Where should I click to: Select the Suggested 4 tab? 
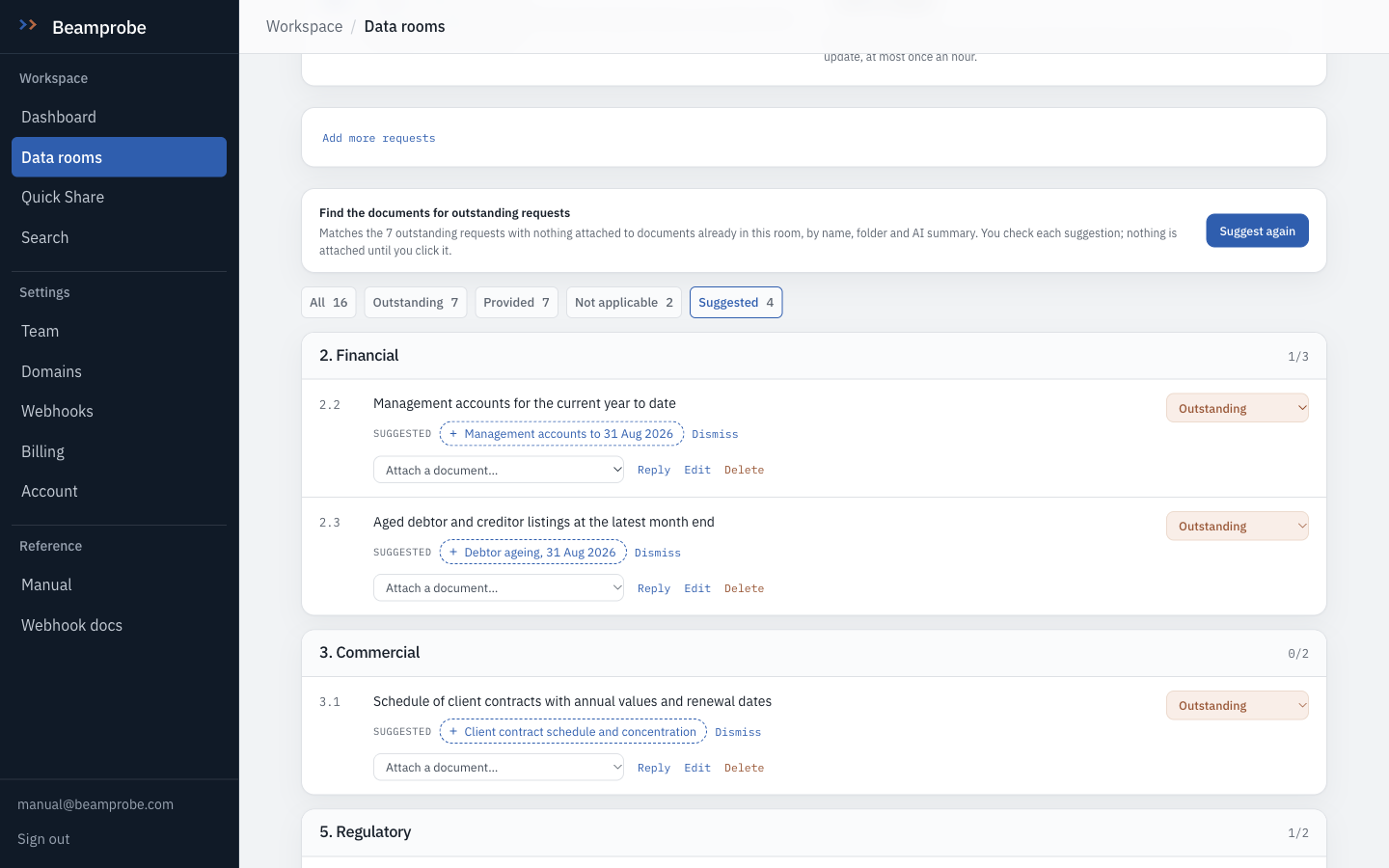pyautogui.click(x=736, y=302)
